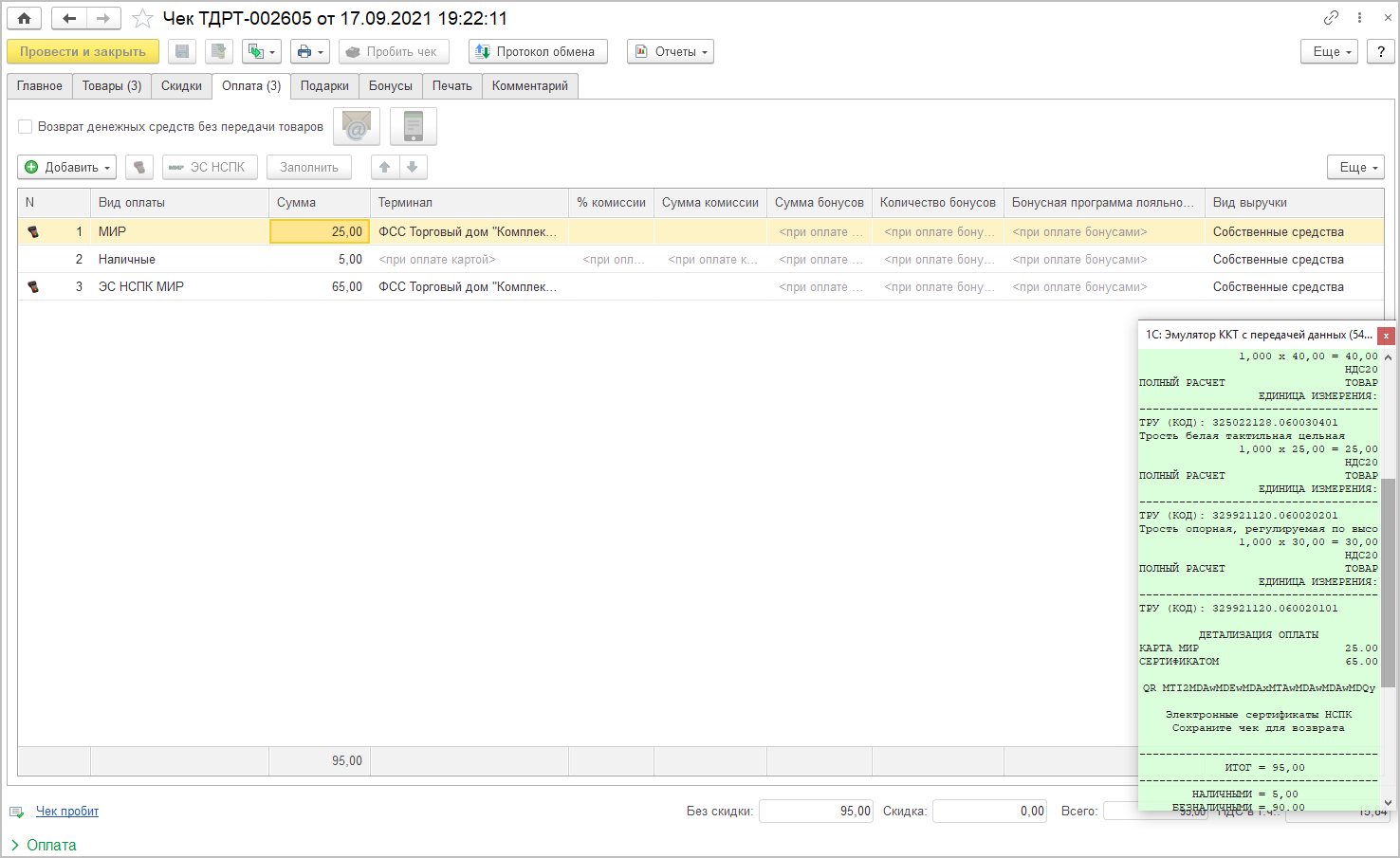
Task: Click the emulator scrollbar up arrow
Action: coord(1388,357)
